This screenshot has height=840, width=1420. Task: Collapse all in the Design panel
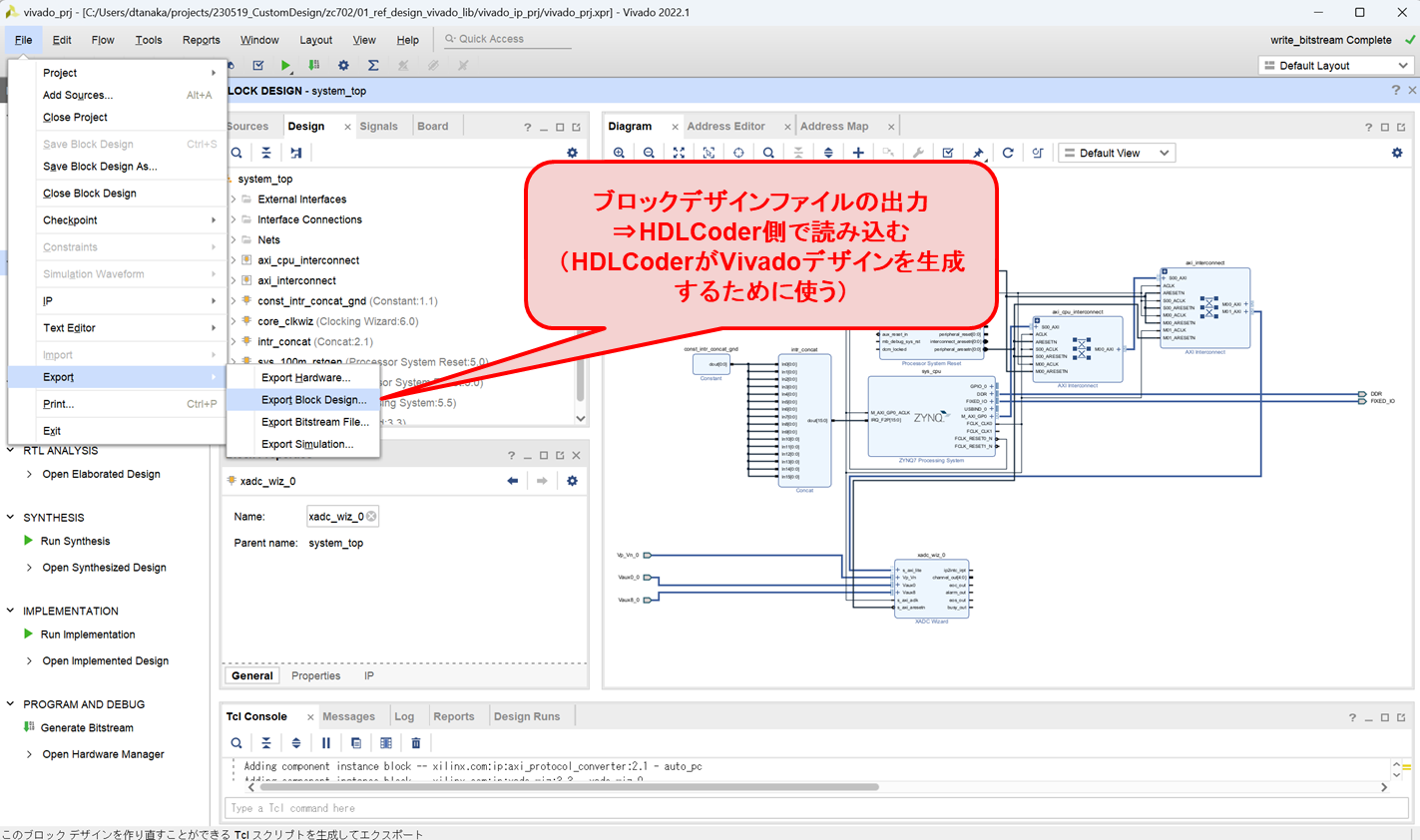(266, 153)
